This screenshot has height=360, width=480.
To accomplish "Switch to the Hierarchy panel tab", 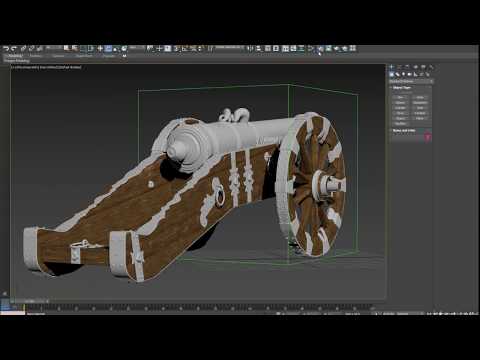I will tap(407, 67).
